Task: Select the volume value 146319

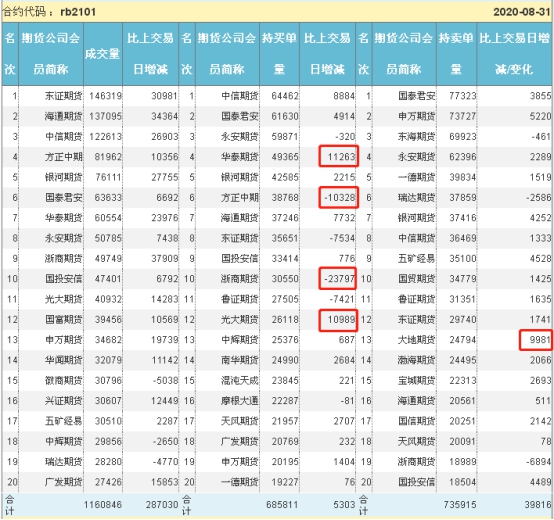Action: (x=105, y=96)
